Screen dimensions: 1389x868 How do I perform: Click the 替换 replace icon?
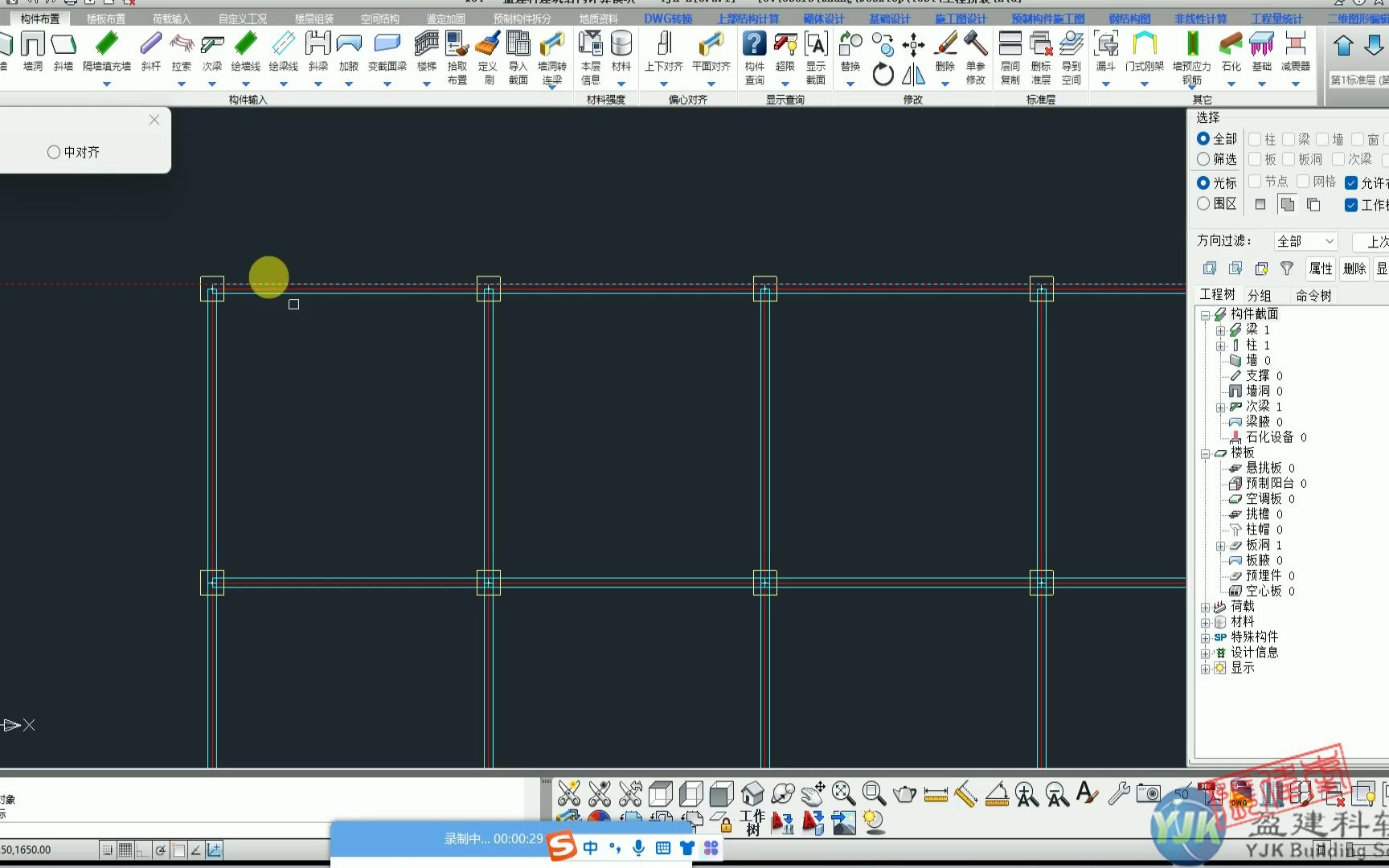[850, 51]
